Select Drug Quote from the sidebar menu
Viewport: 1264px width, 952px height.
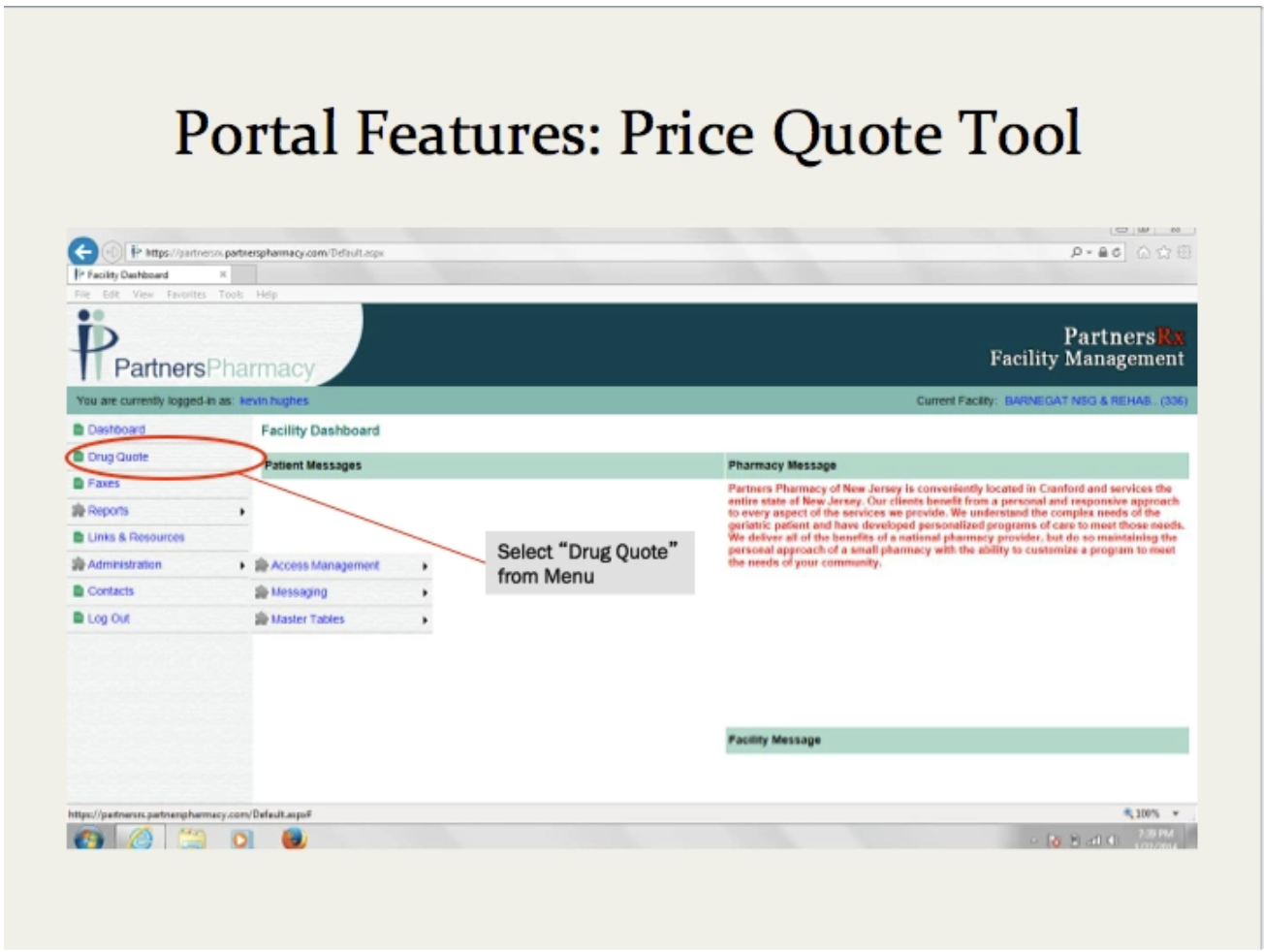pyautogui.click(x=117, y=457)
